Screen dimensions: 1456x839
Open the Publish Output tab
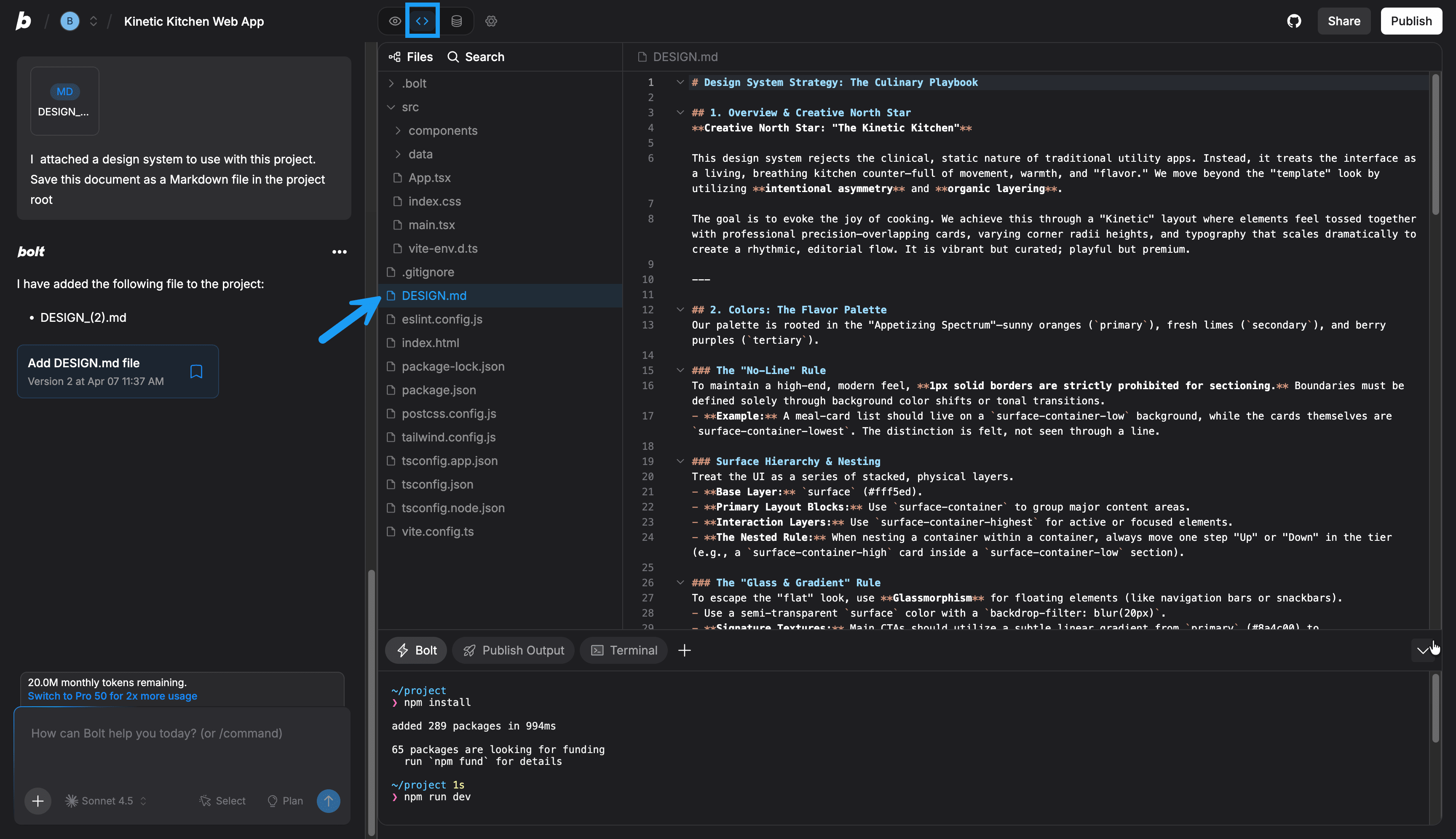(513, 650)
